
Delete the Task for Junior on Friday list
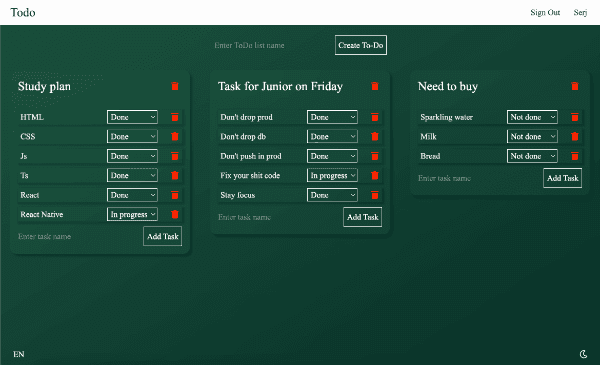coord(375,86)
